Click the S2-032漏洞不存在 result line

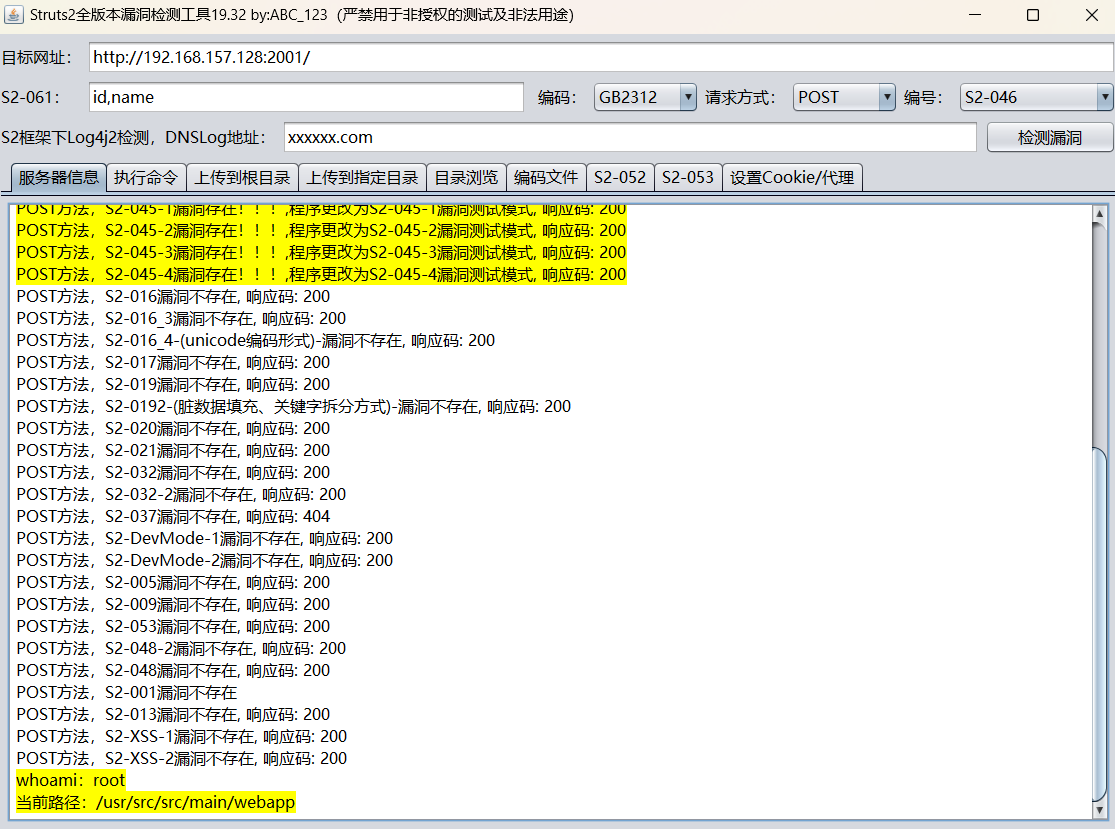[173, 473]
